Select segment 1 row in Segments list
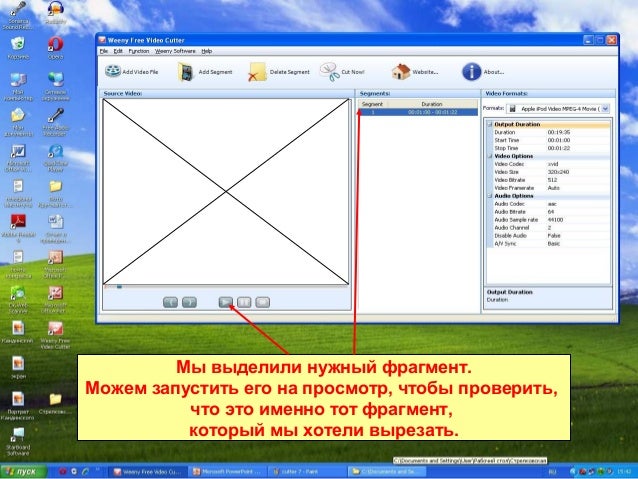 (418, 112)
